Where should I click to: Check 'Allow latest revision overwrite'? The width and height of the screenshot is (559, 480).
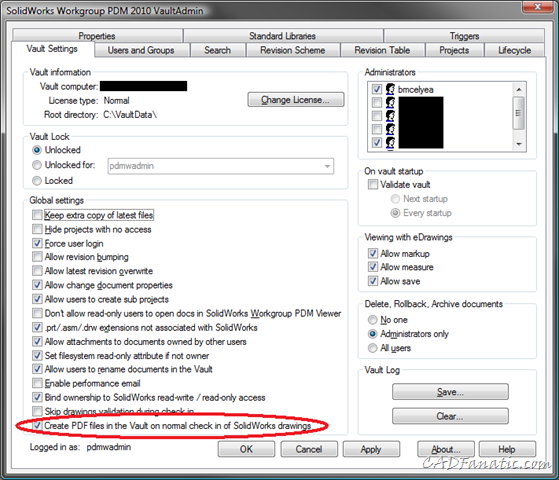pos(37,271)
